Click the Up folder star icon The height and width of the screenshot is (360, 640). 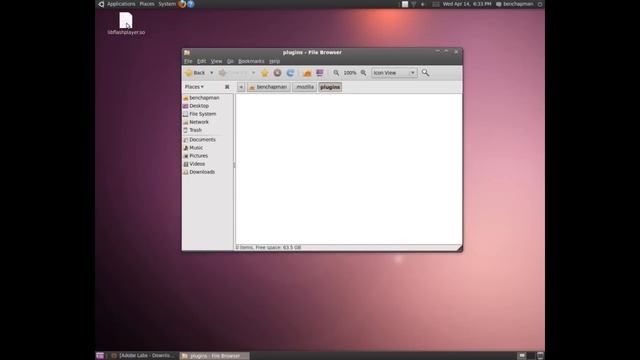tap(264, 73)
